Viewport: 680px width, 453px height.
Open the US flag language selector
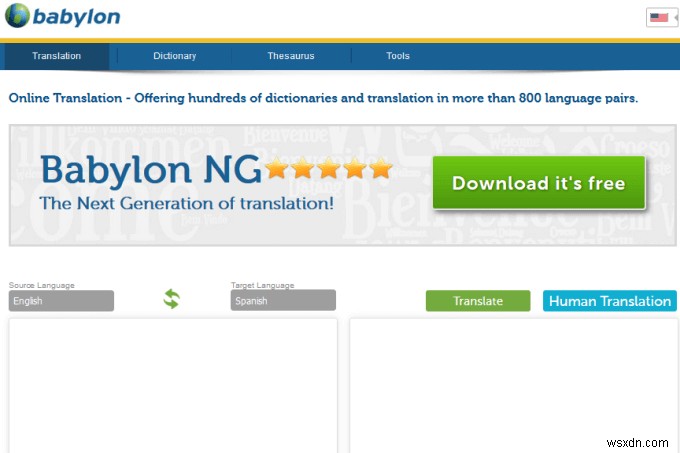point(662,18)
